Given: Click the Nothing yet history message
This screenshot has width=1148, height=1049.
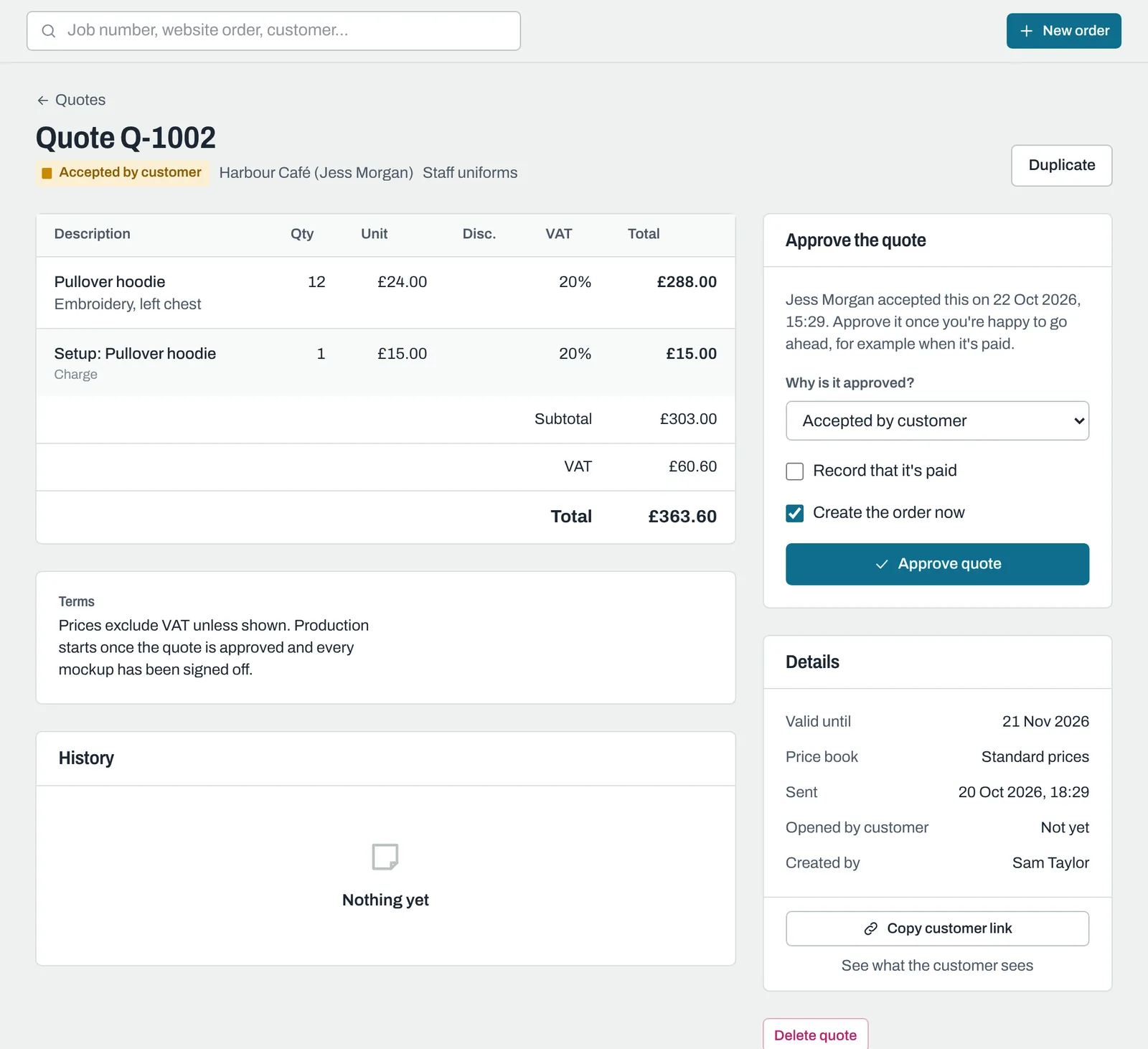Looking at the screenshot, I should coord(385,900).
